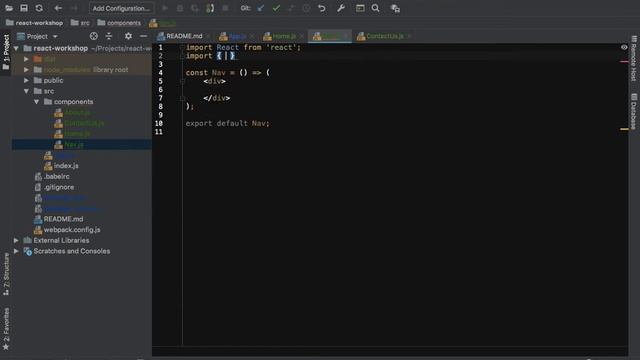This screenshot has height=360, width=640.
Task: Click the Collapse All icon in Project panel
Action: [109, 36]
